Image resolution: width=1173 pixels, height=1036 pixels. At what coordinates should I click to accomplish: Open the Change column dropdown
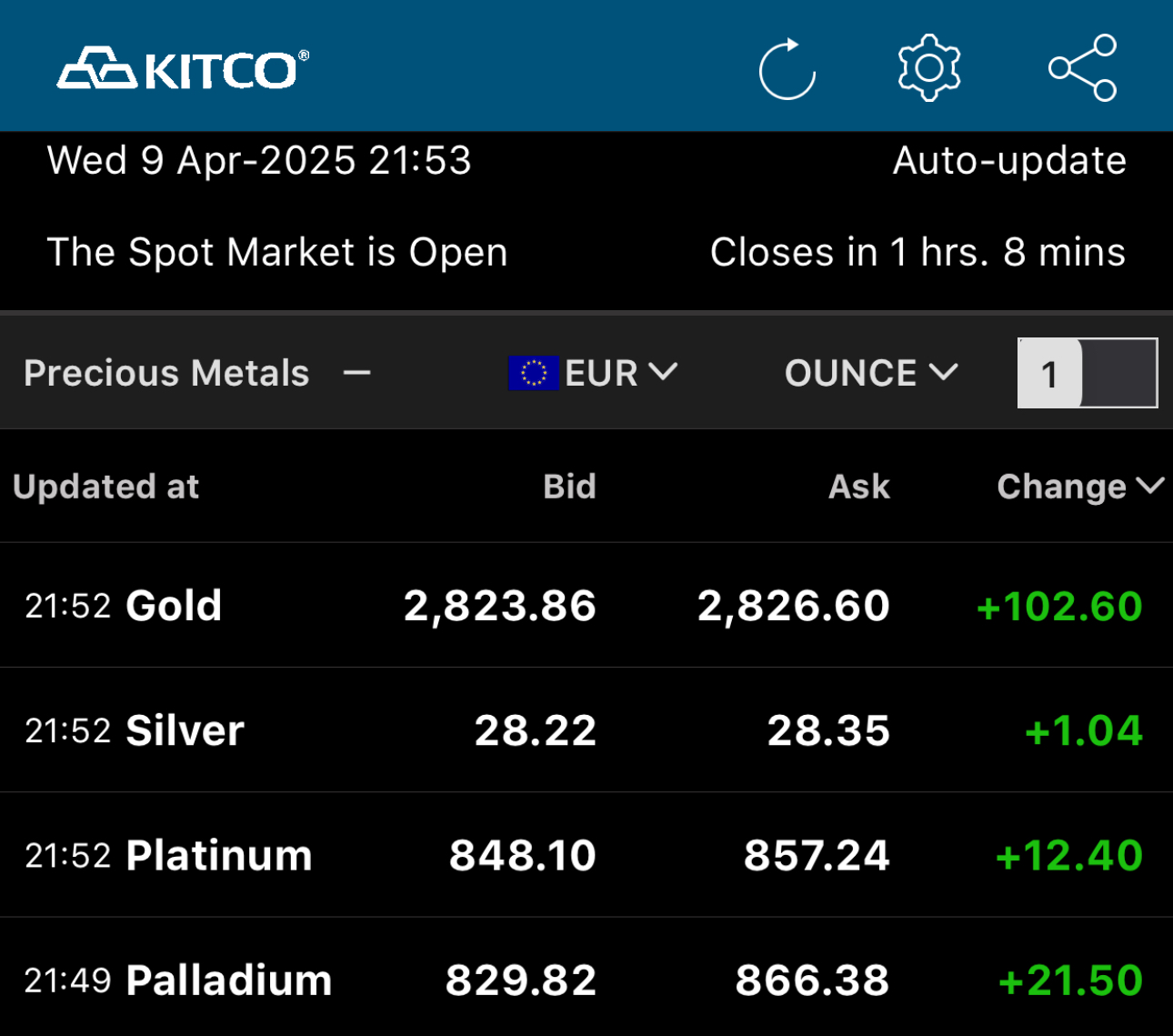[x=1080, y=487]
